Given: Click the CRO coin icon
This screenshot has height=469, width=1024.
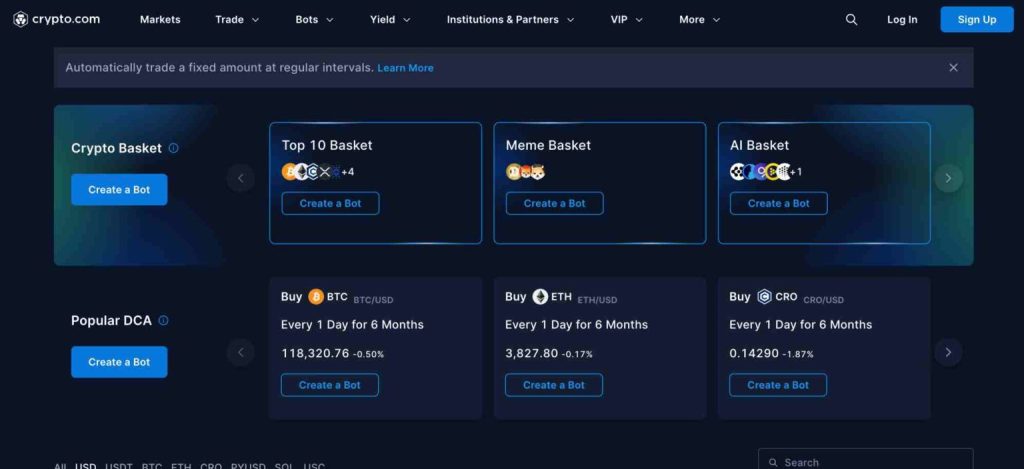Looking at the screenshot, I should 764,297.
